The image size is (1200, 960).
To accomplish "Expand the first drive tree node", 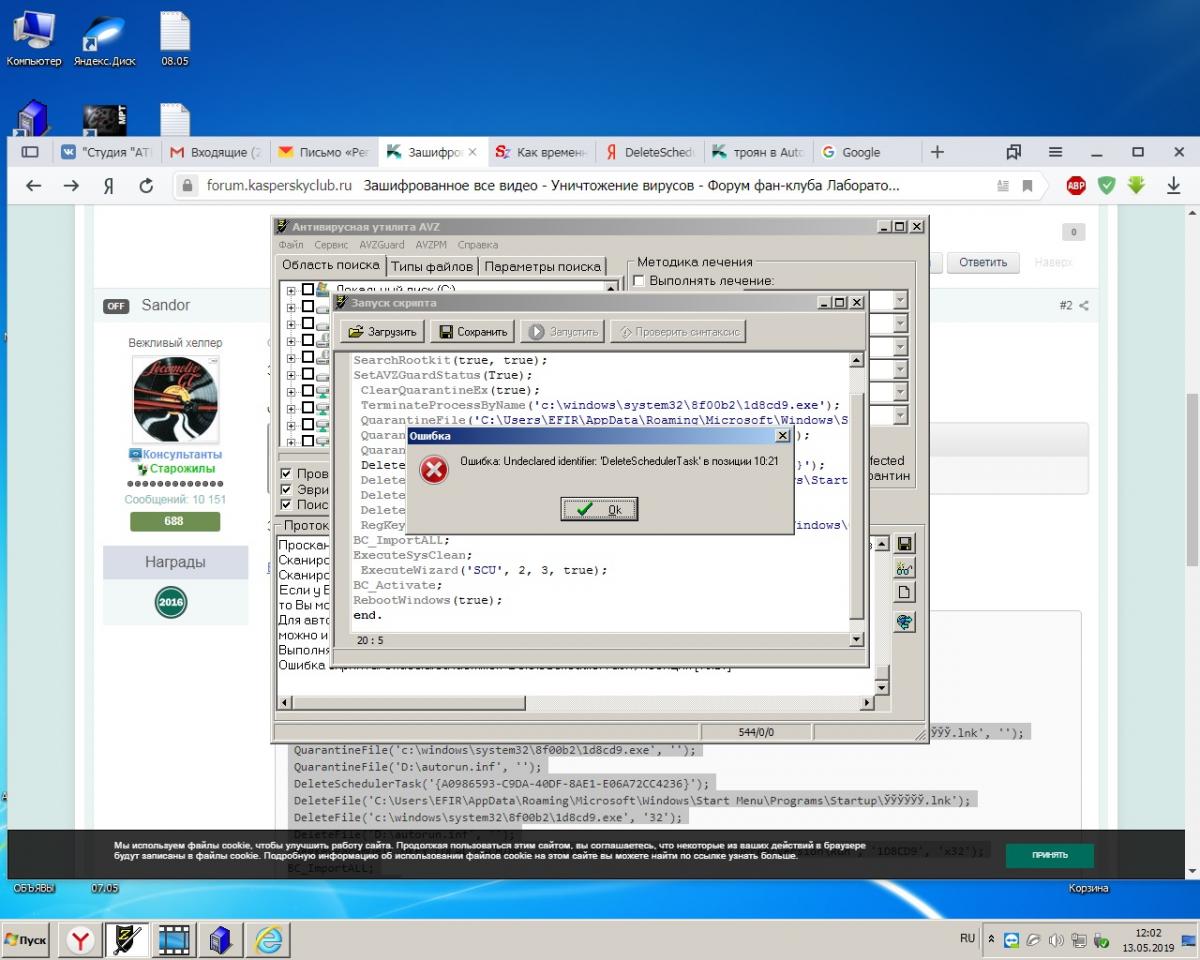I will pos(291,291).
